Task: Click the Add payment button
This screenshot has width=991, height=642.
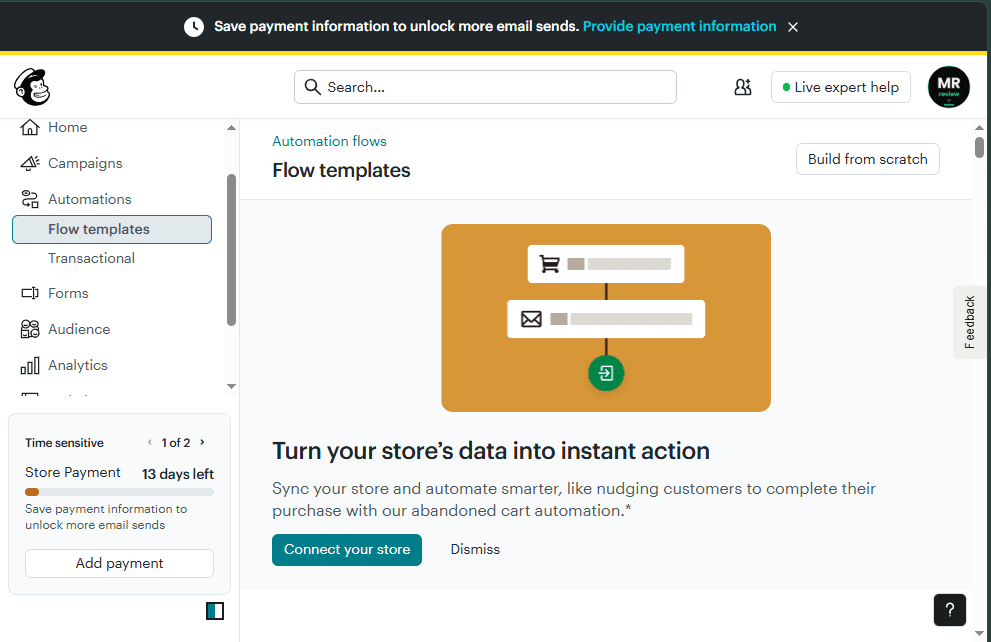Action: click(119, 563)
